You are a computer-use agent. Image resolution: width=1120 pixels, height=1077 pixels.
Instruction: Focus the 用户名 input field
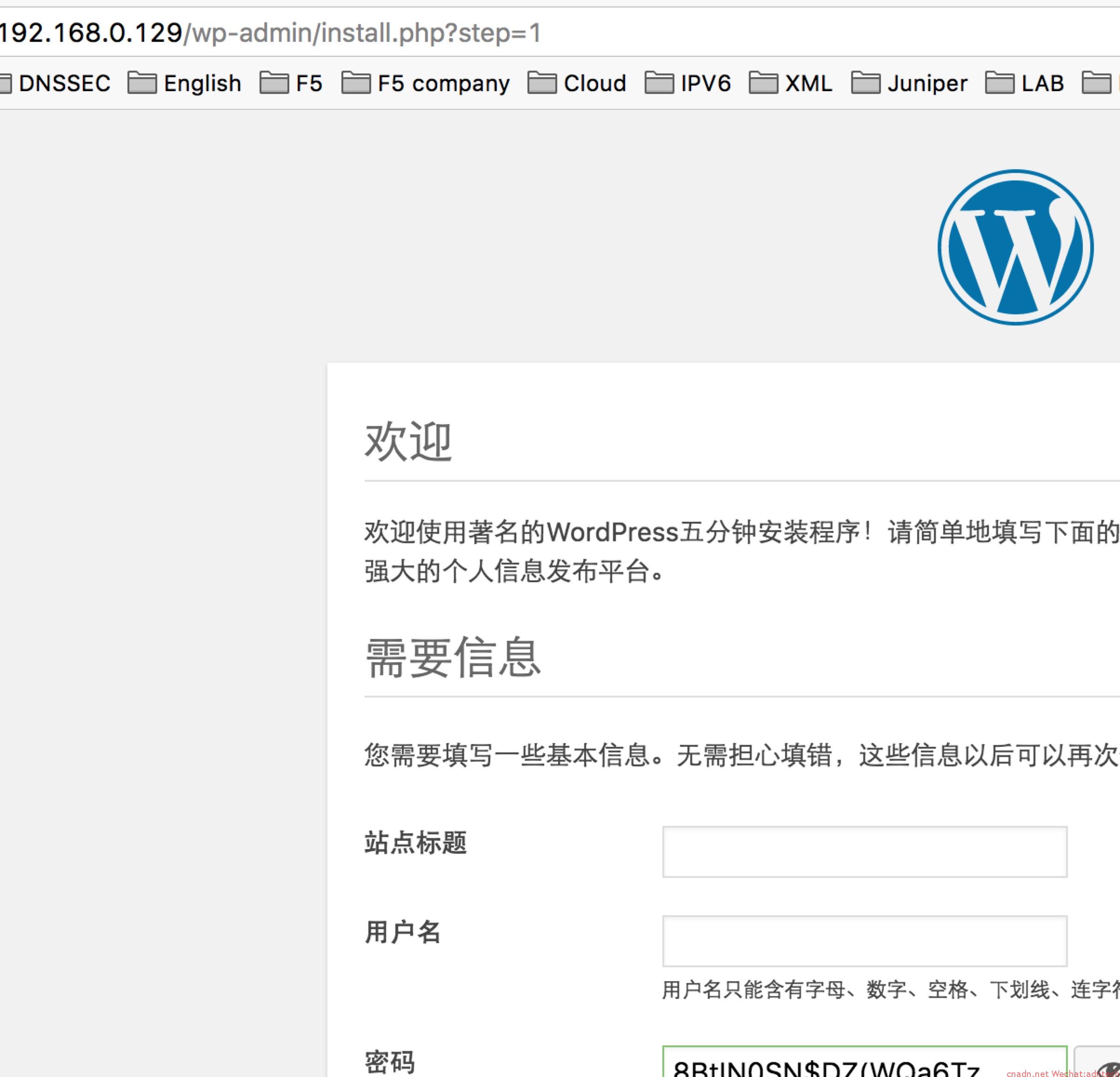[x=865, y=941]
